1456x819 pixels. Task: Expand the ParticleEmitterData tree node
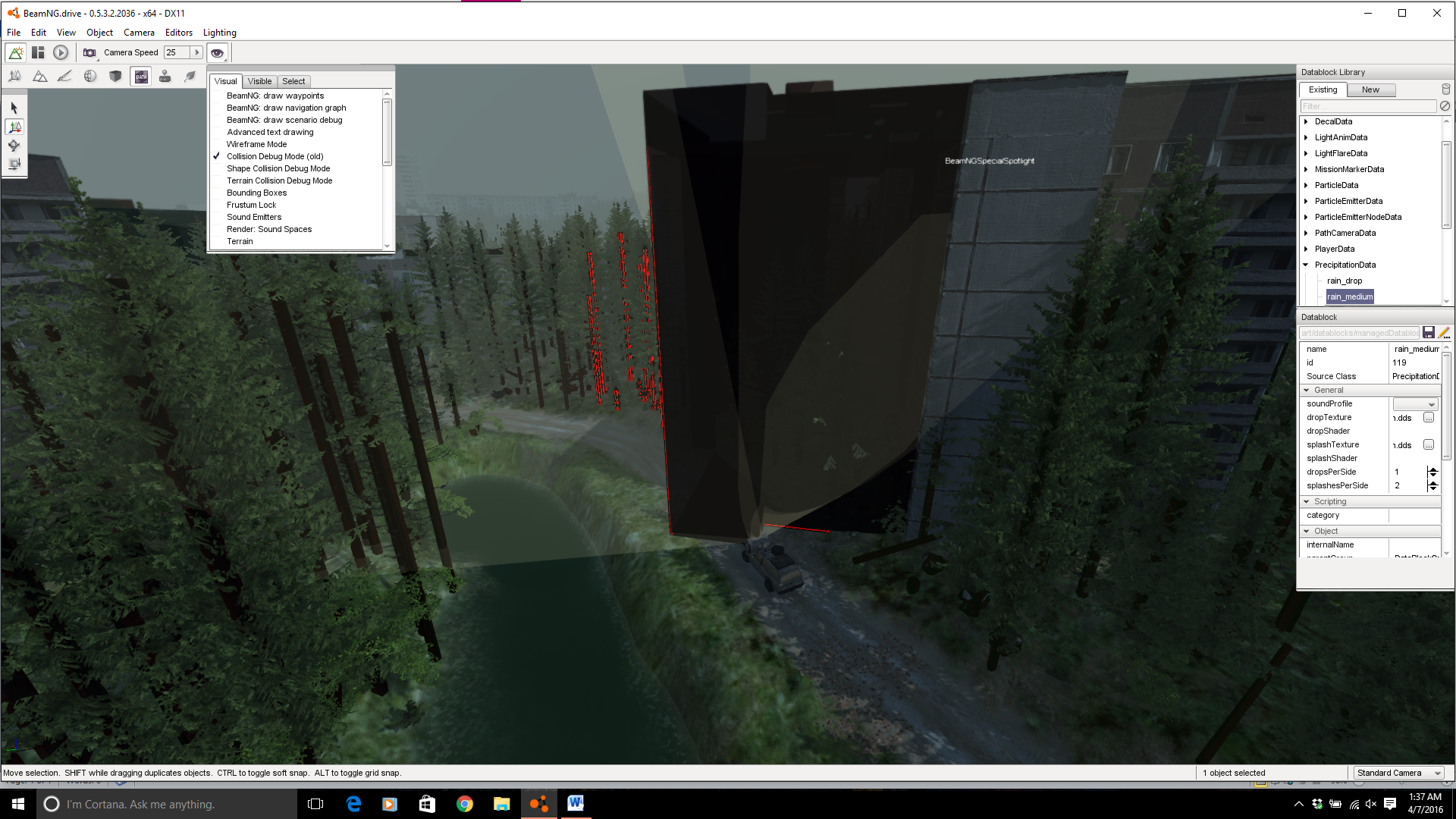[1306, 201]
